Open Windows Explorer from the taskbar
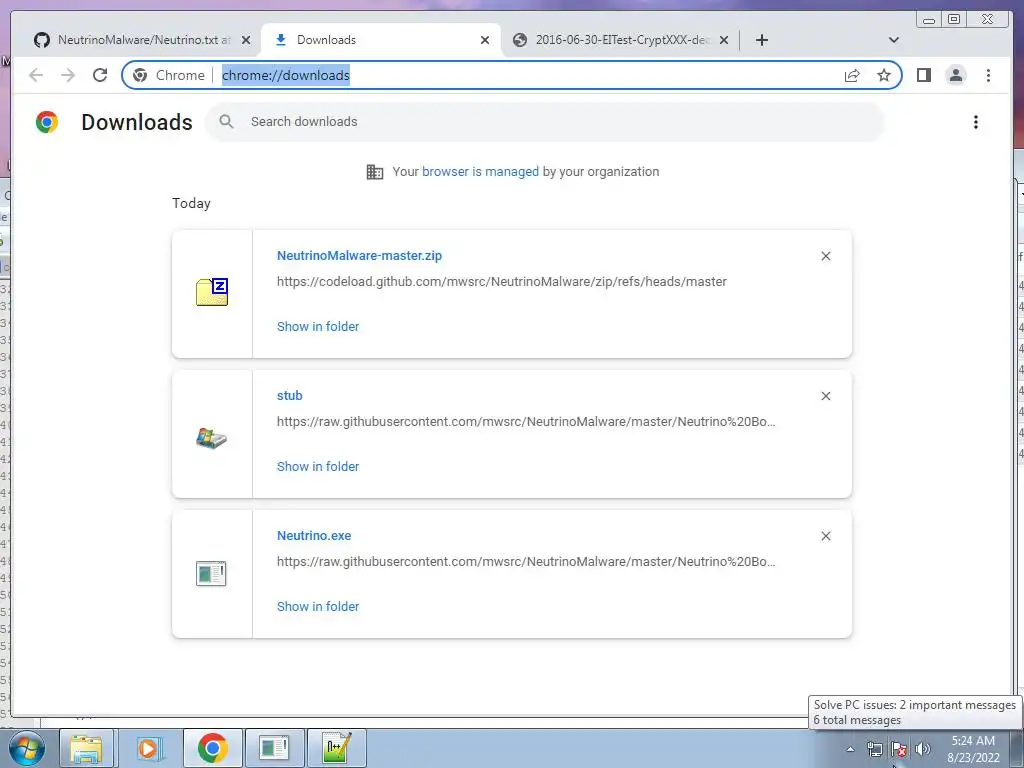1024x768 pixels. coord(86,748)
